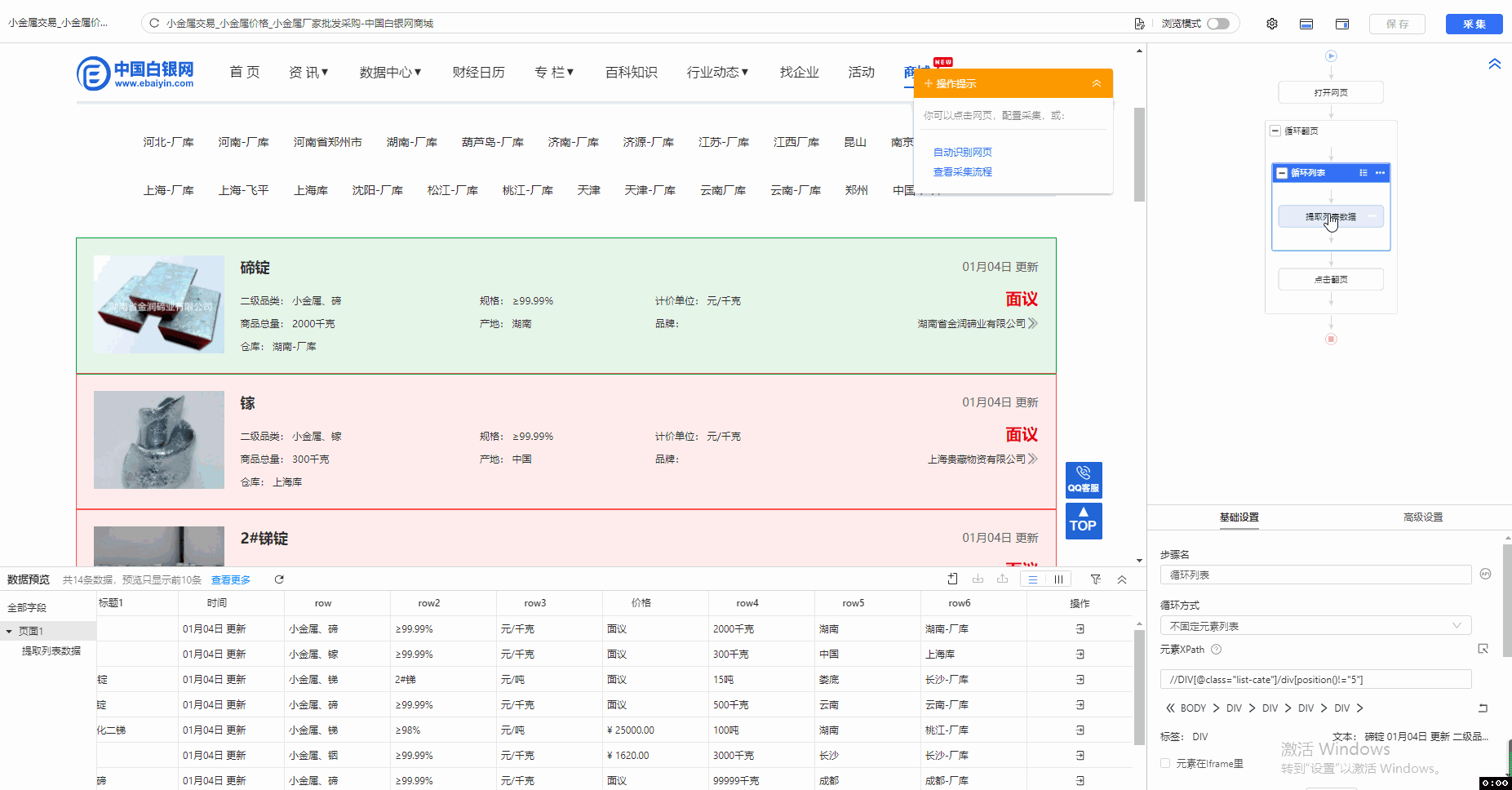Collapse the 循环翻页 loop box
This screenshot has height=790, width=1512.
(1275, 131)
